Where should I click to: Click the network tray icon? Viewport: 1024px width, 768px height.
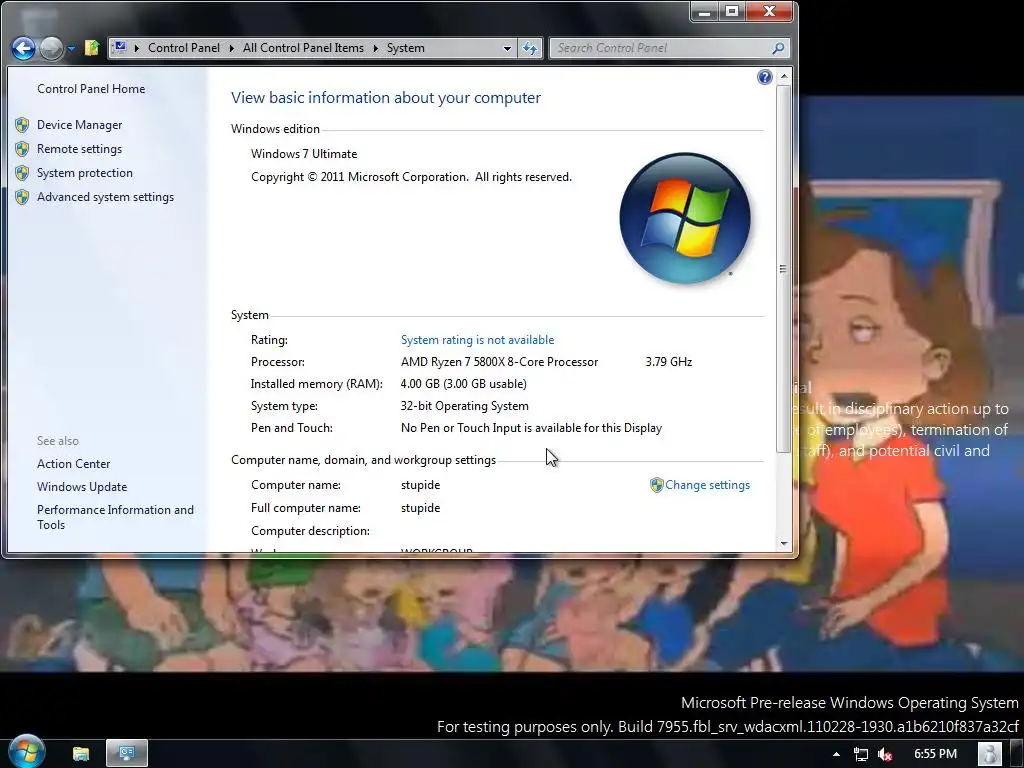pos(861,754)
